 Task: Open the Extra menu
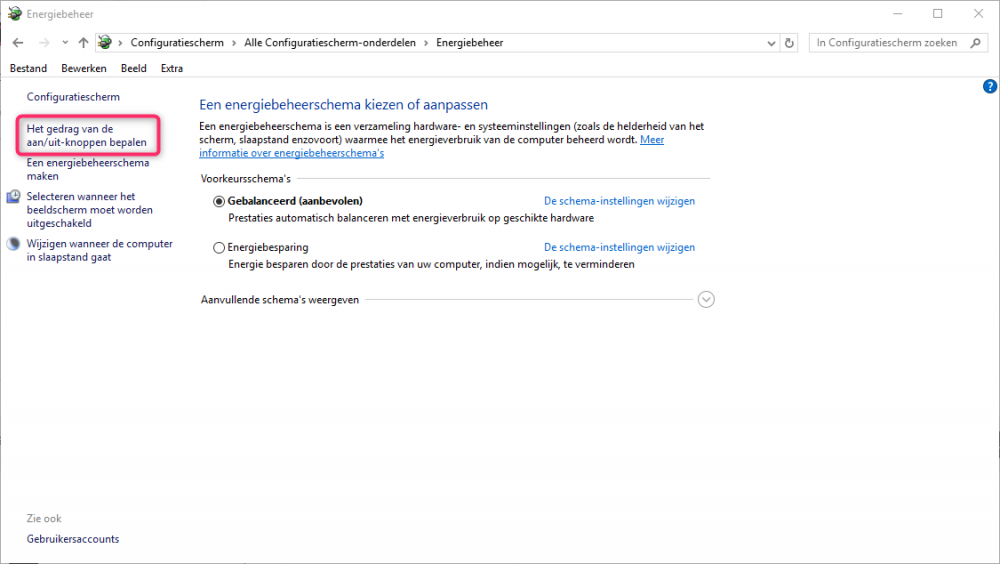172,68
